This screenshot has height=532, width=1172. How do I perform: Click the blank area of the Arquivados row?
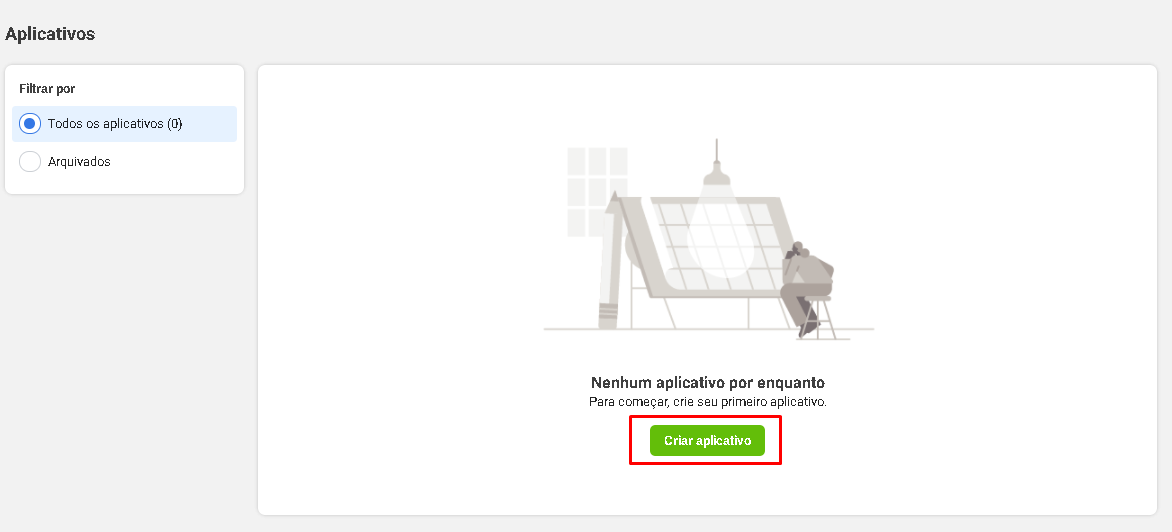[176, 161]
